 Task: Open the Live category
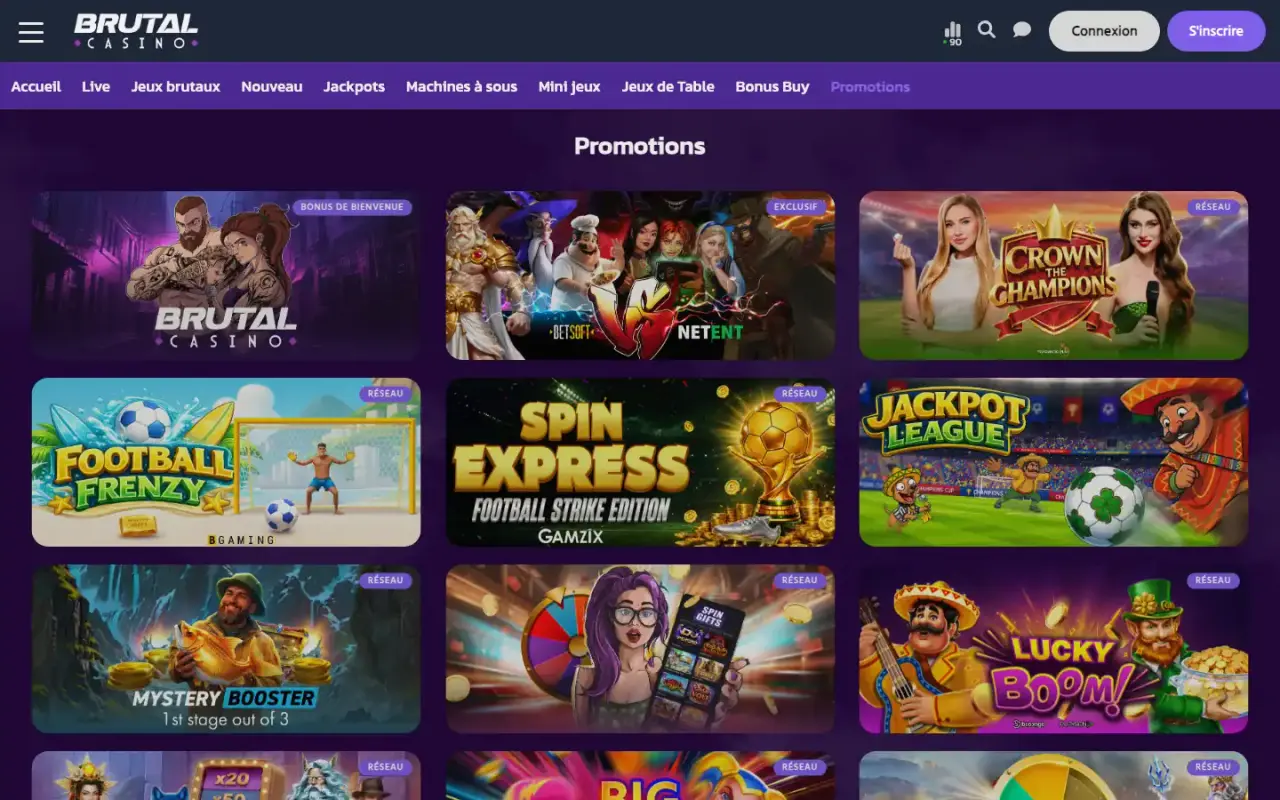point(96,87)
